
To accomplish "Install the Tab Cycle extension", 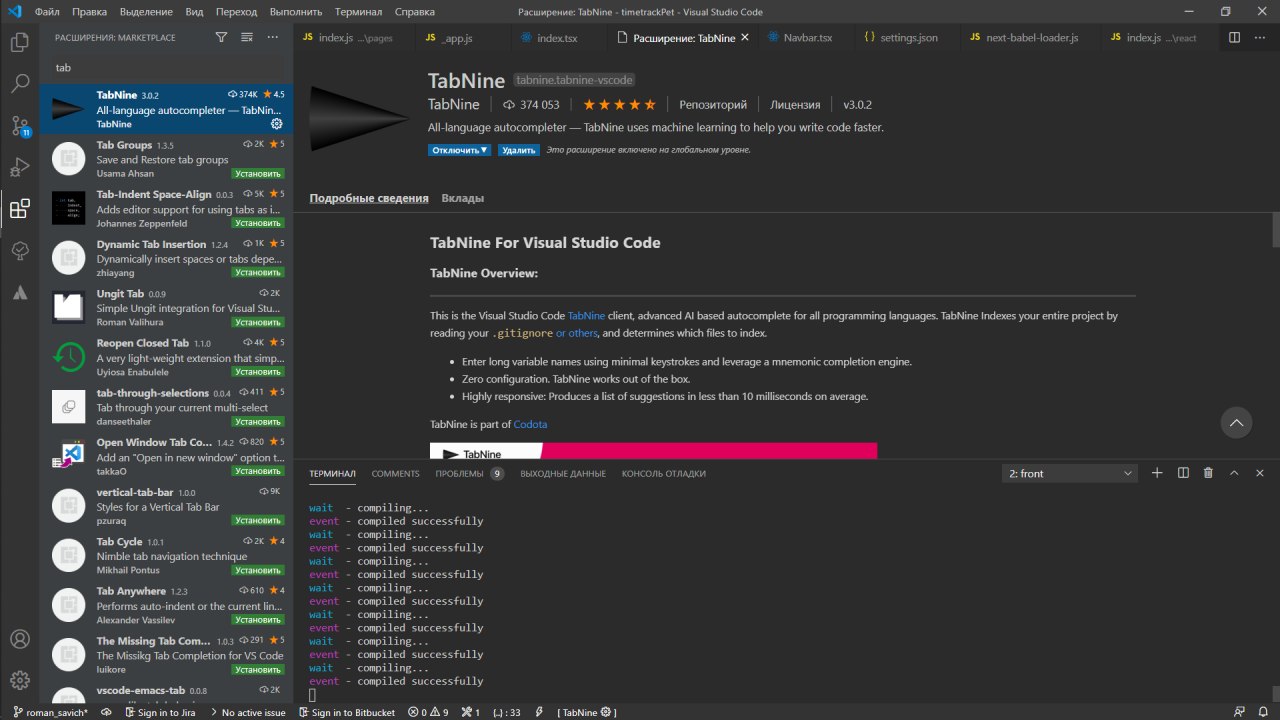I will click(x=257, y=570).
